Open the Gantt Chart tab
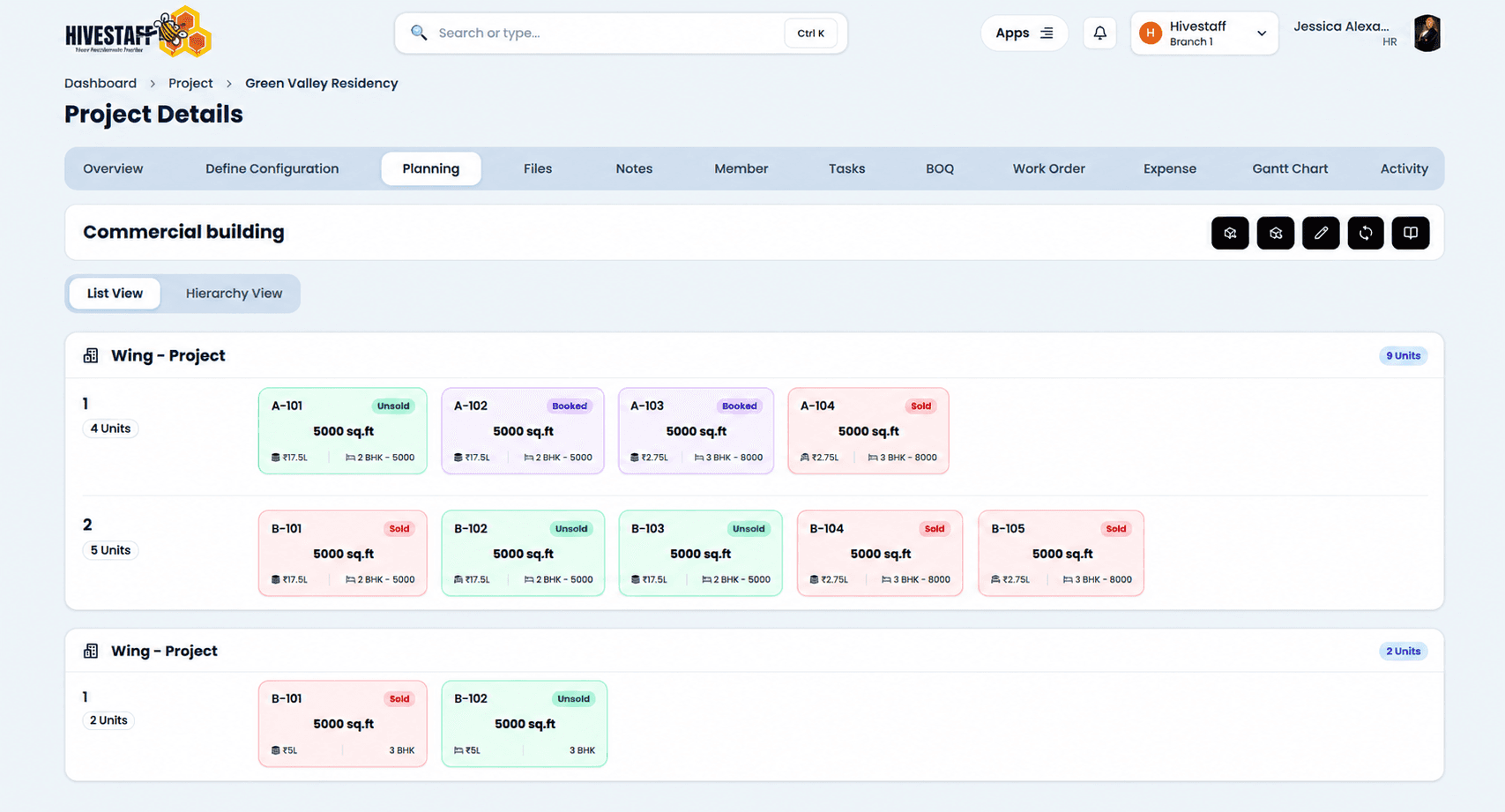 click(1290, 168)
